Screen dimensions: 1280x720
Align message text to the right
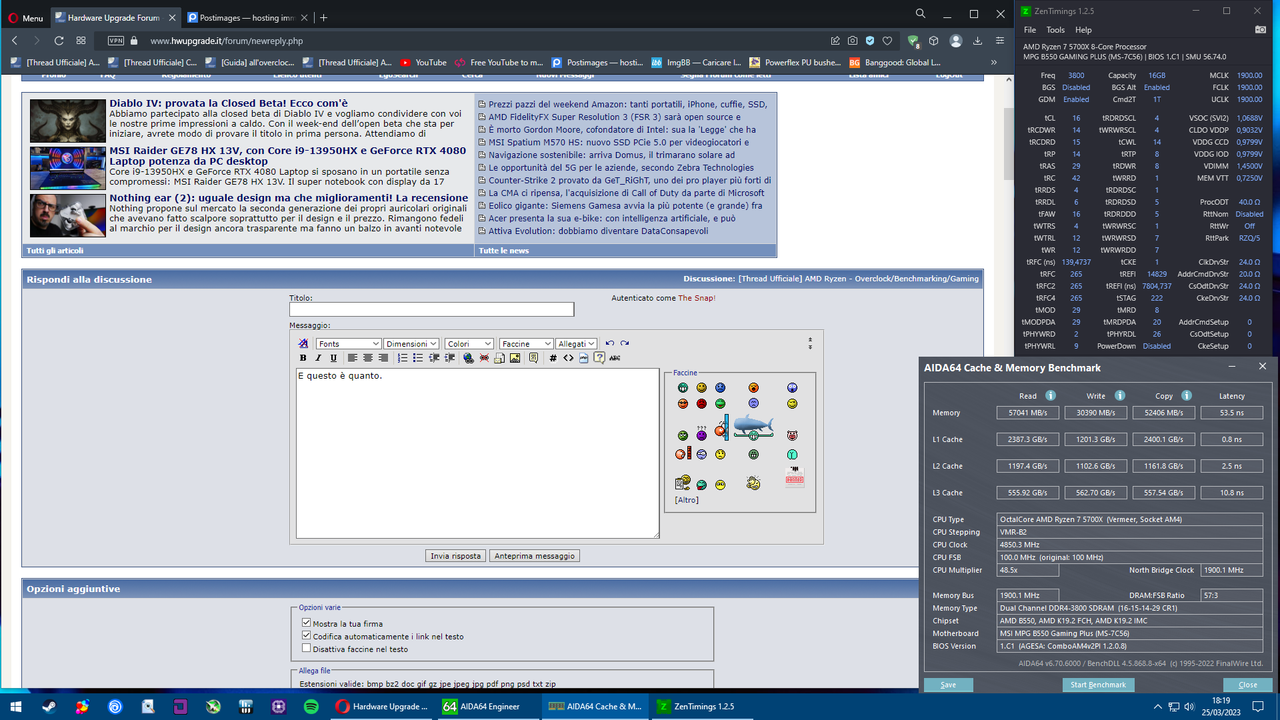pos(383,358)
